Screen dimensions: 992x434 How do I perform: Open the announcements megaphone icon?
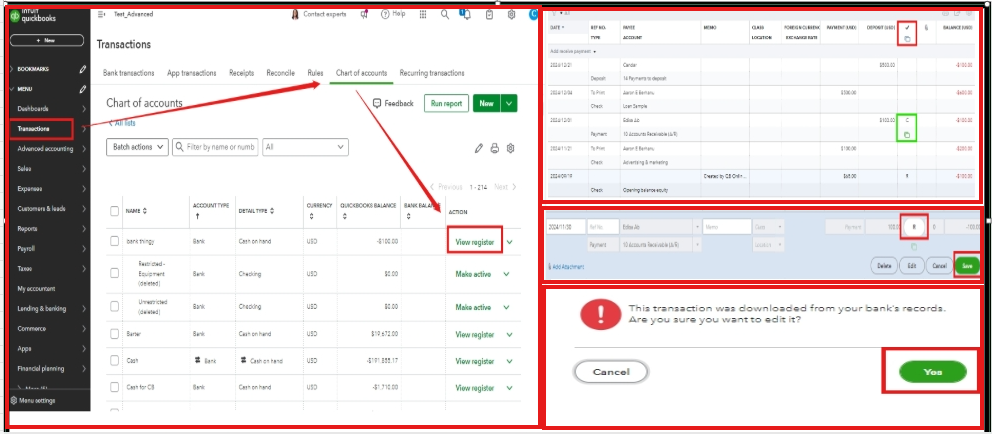[364, 14]
